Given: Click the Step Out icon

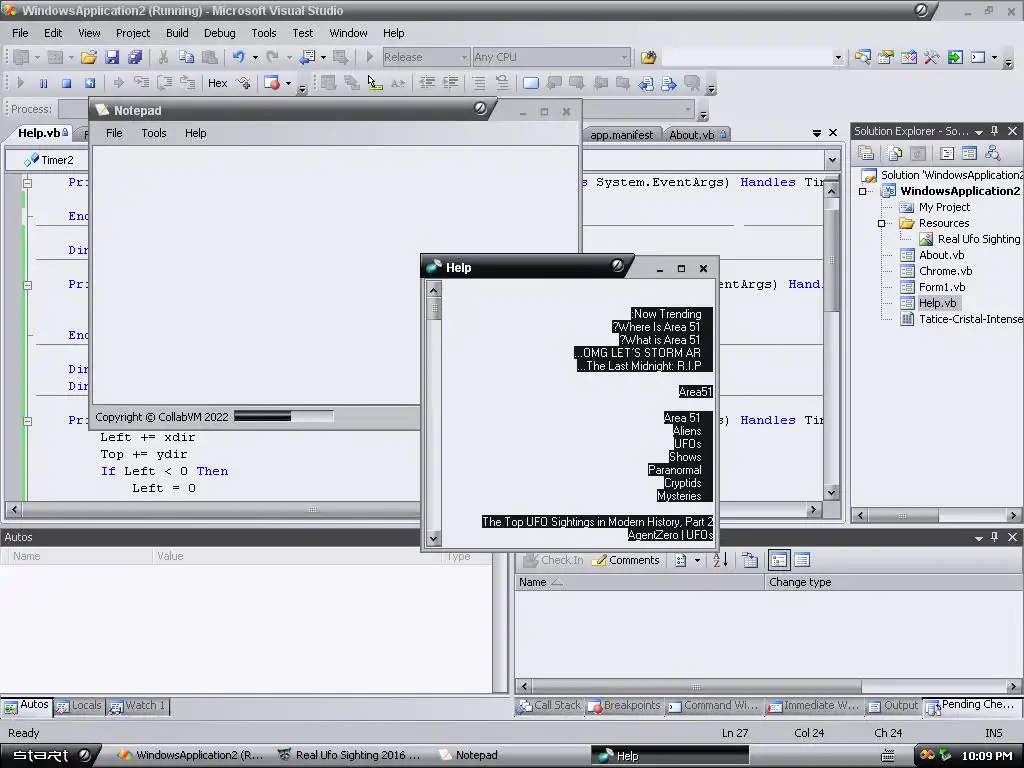Looking at the screenshot, I should (187, 83).
